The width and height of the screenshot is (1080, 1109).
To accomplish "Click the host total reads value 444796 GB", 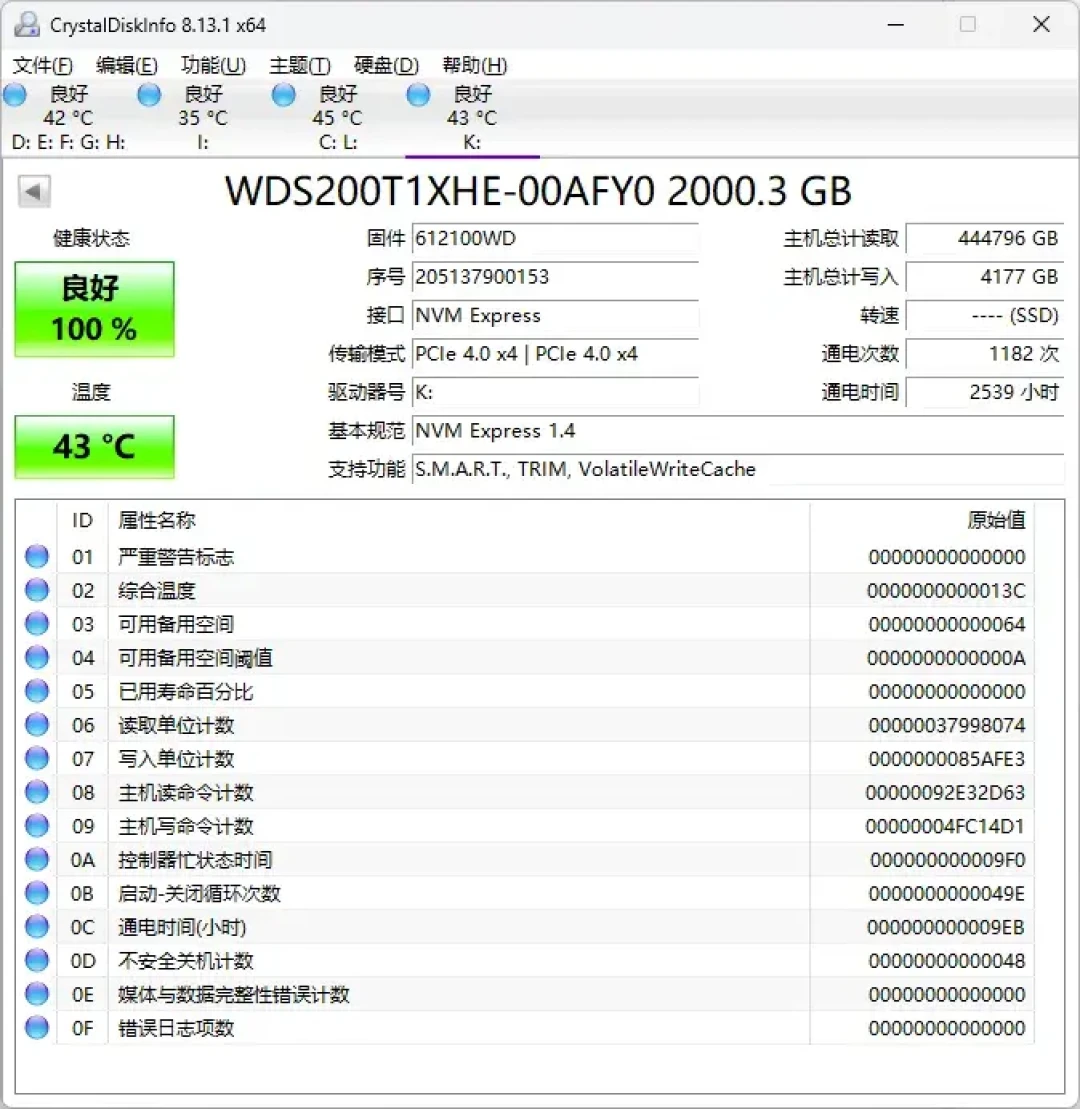I will [x=985, y=238].
